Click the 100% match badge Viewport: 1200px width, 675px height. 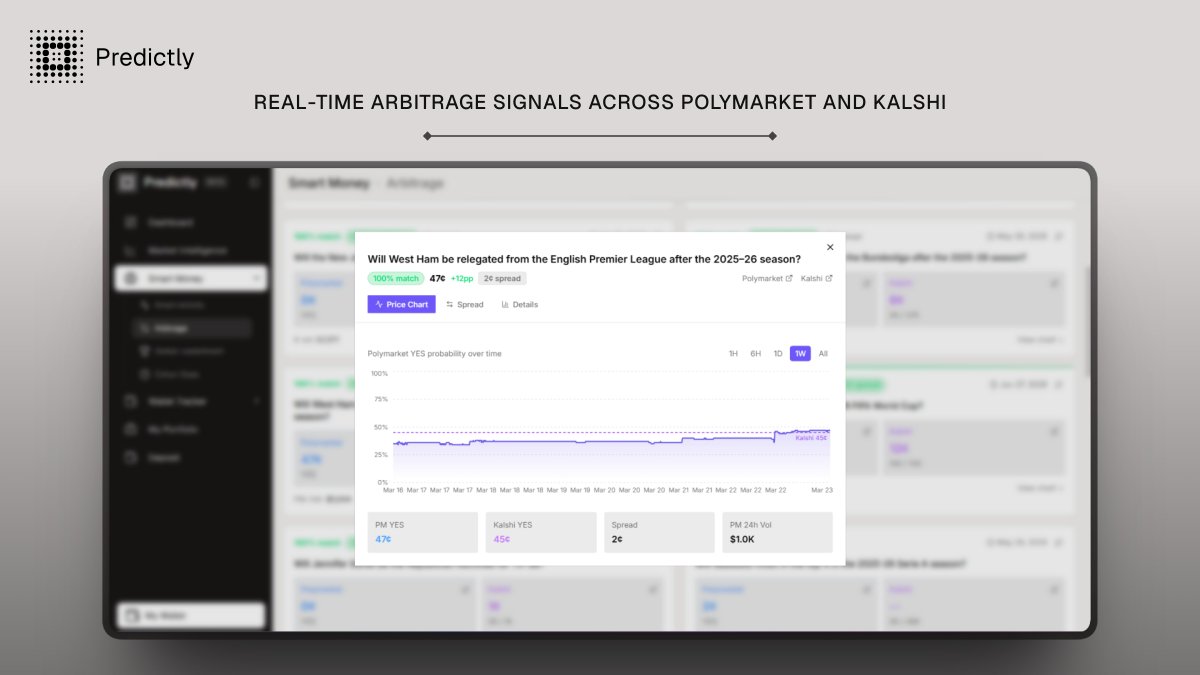click(396, 278)
